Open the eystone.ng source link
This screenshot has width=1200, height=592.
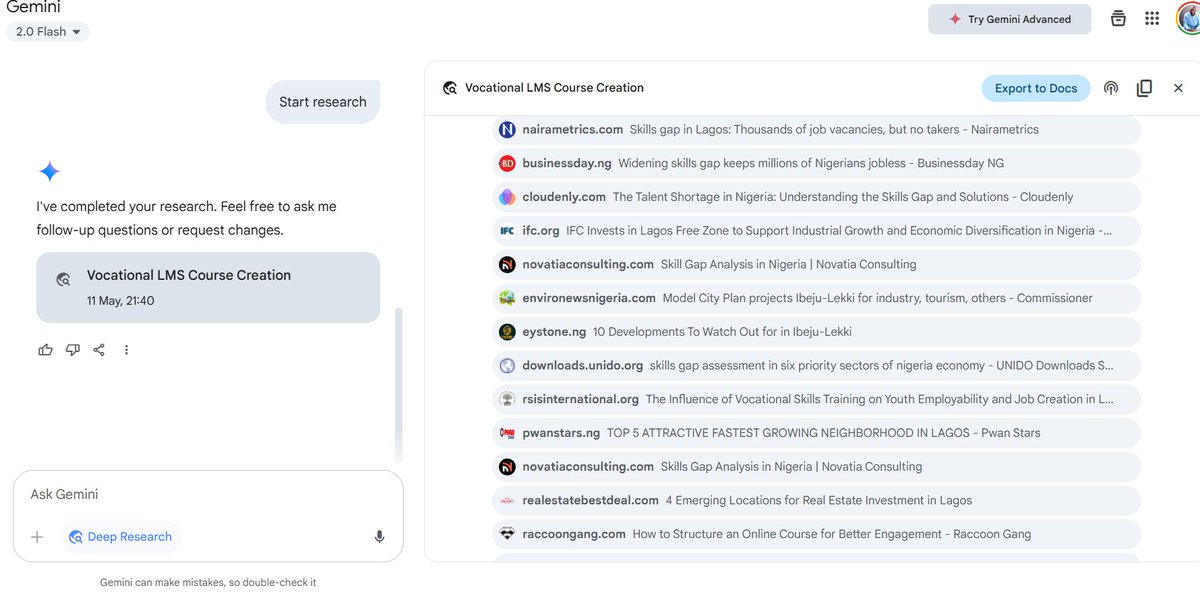click(x=817, y=331)
